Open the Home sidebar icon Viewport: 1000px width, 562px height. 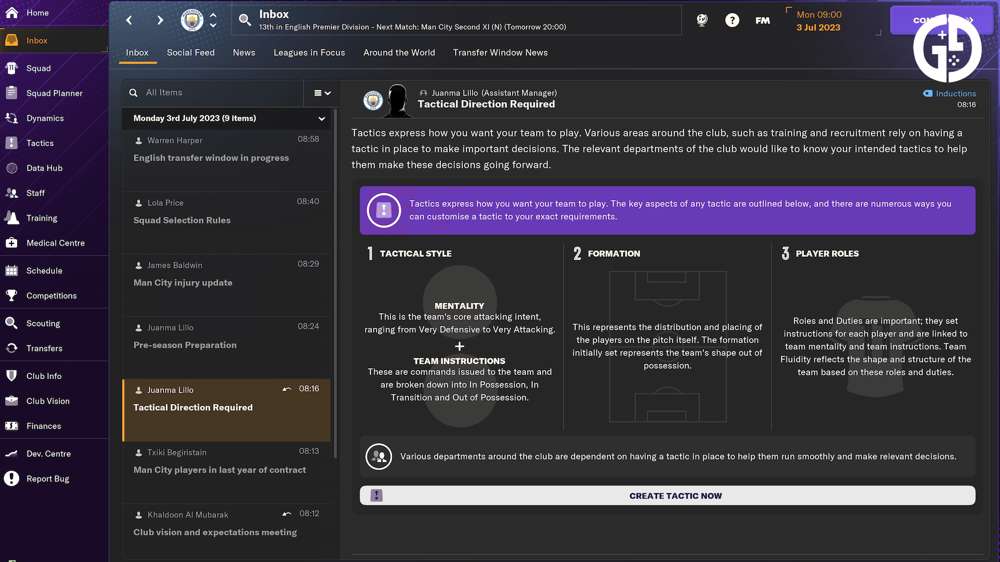click(11, 12)
